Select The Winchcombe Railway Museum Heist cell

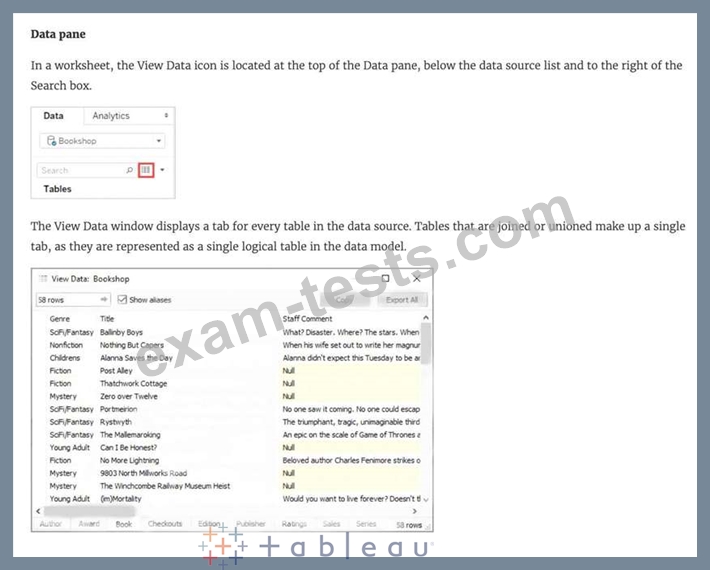[x=165, y=486]
